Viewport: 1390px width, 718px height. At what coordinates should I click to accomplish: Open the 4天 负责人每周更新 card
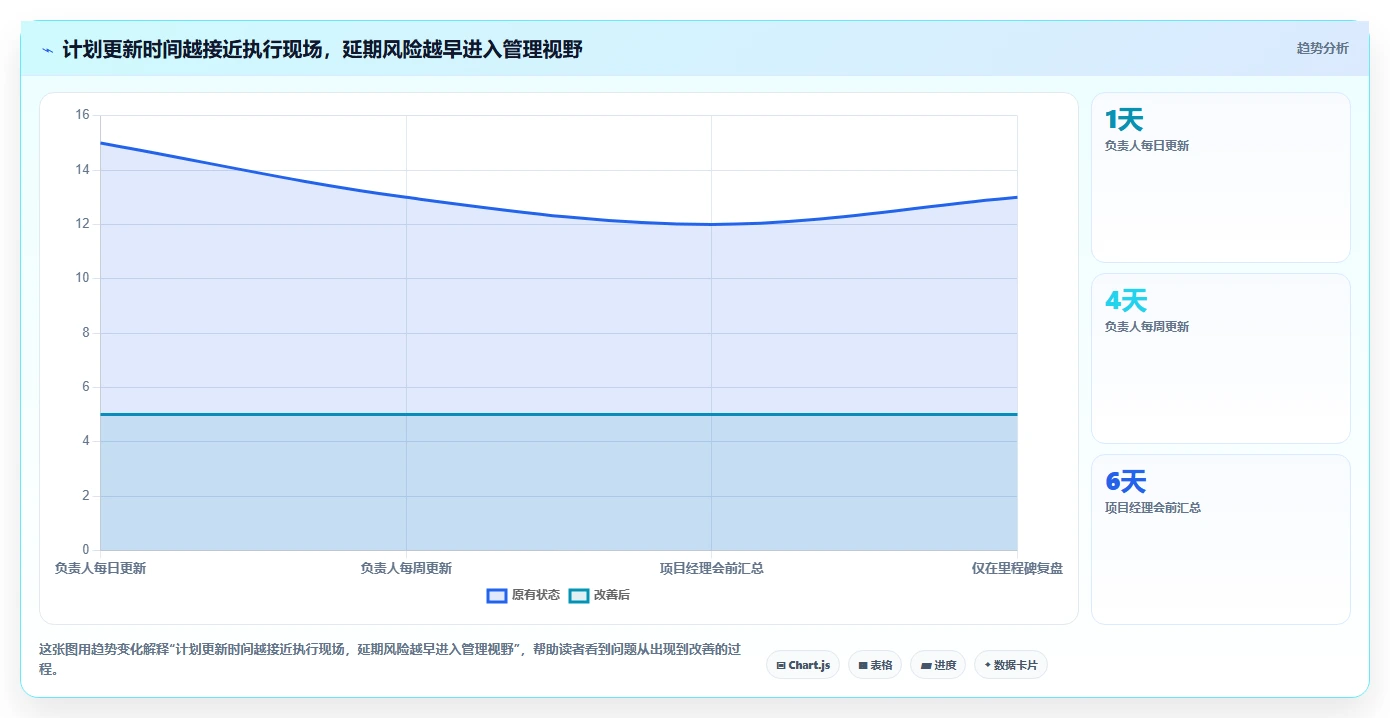[x=1220, y=358]
